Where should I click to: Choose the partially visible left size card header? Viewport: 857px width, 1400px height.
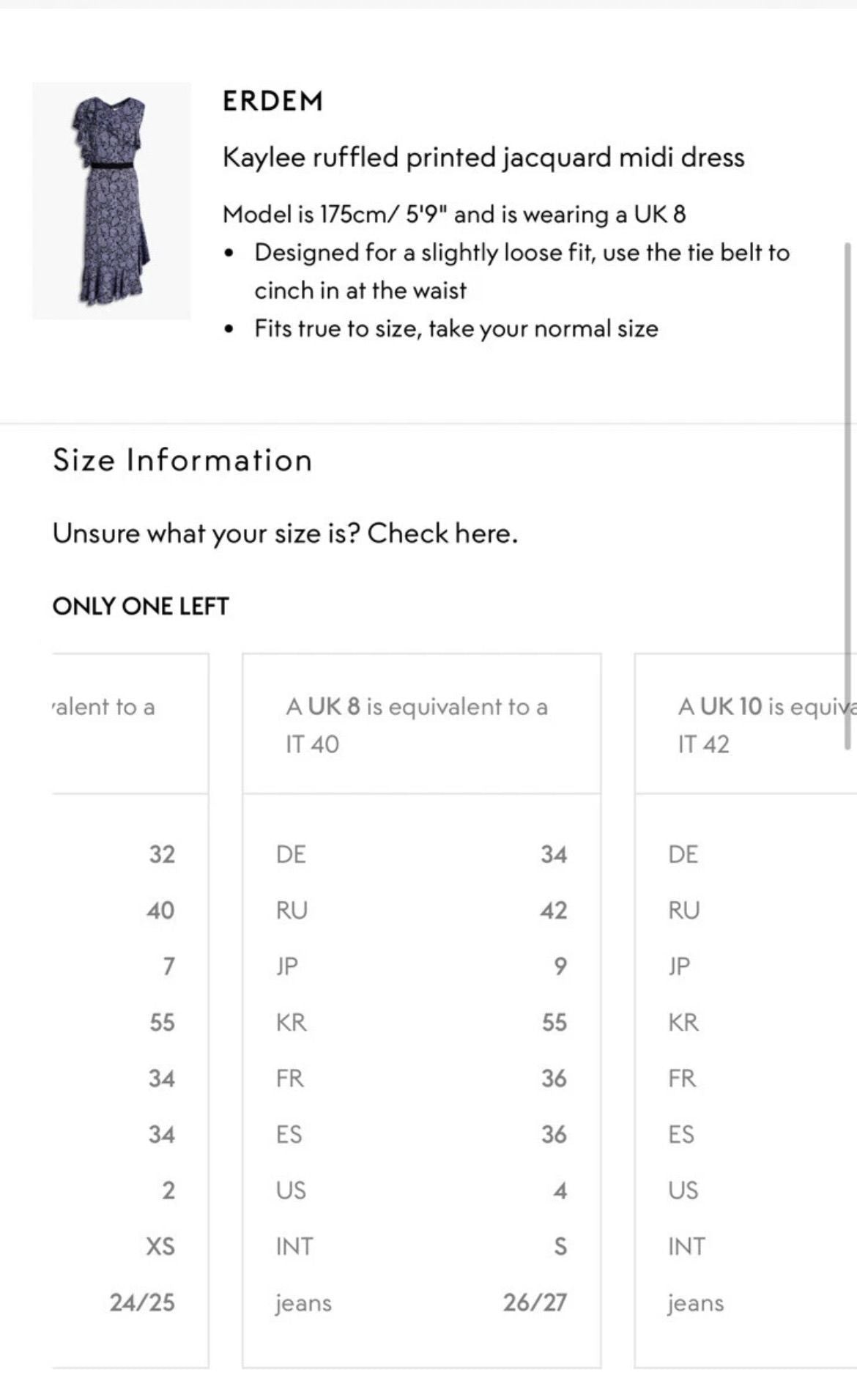(130, 724)
